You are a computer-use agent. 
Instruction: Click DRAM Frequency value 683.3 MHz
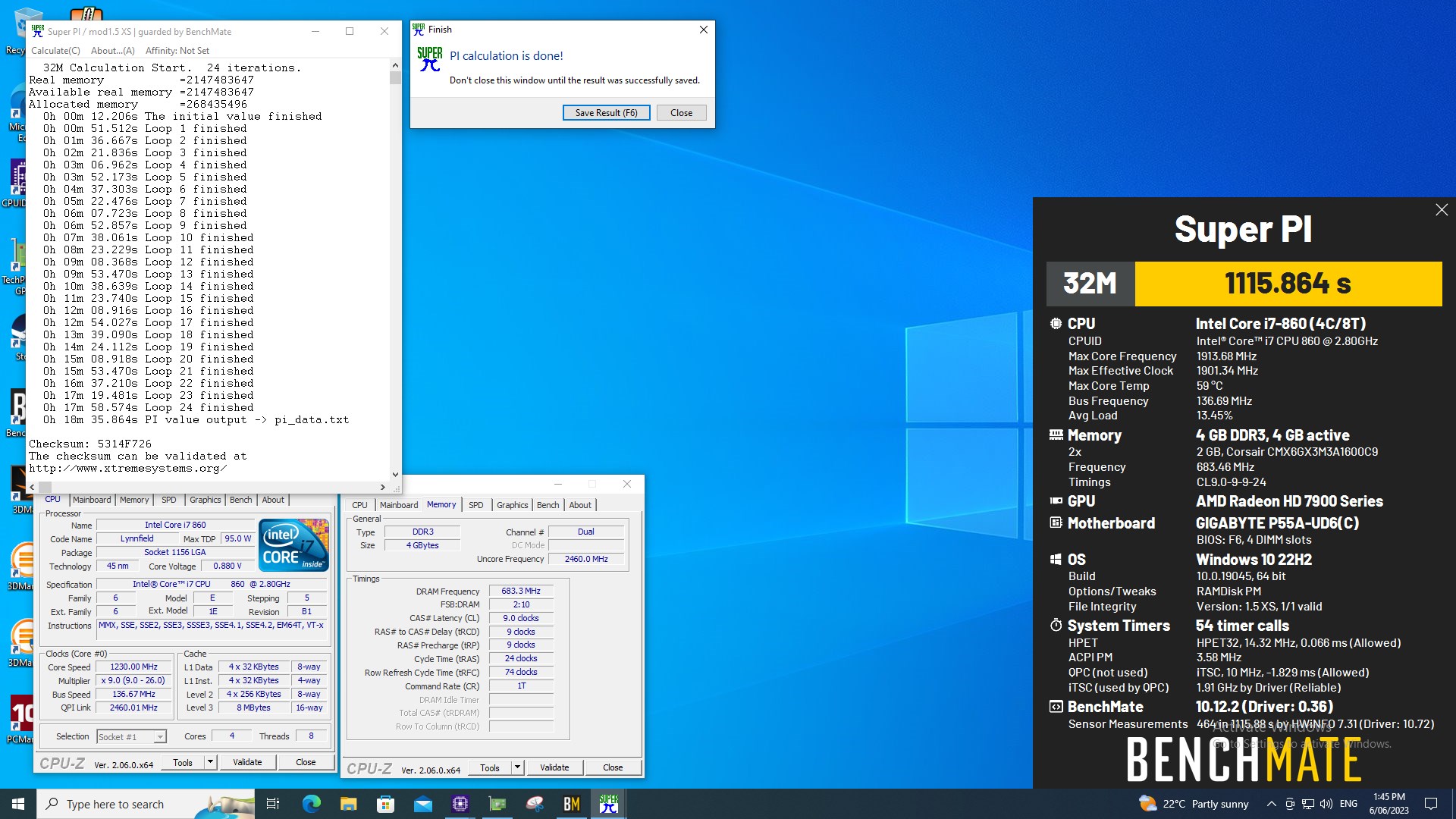(521, 591)
